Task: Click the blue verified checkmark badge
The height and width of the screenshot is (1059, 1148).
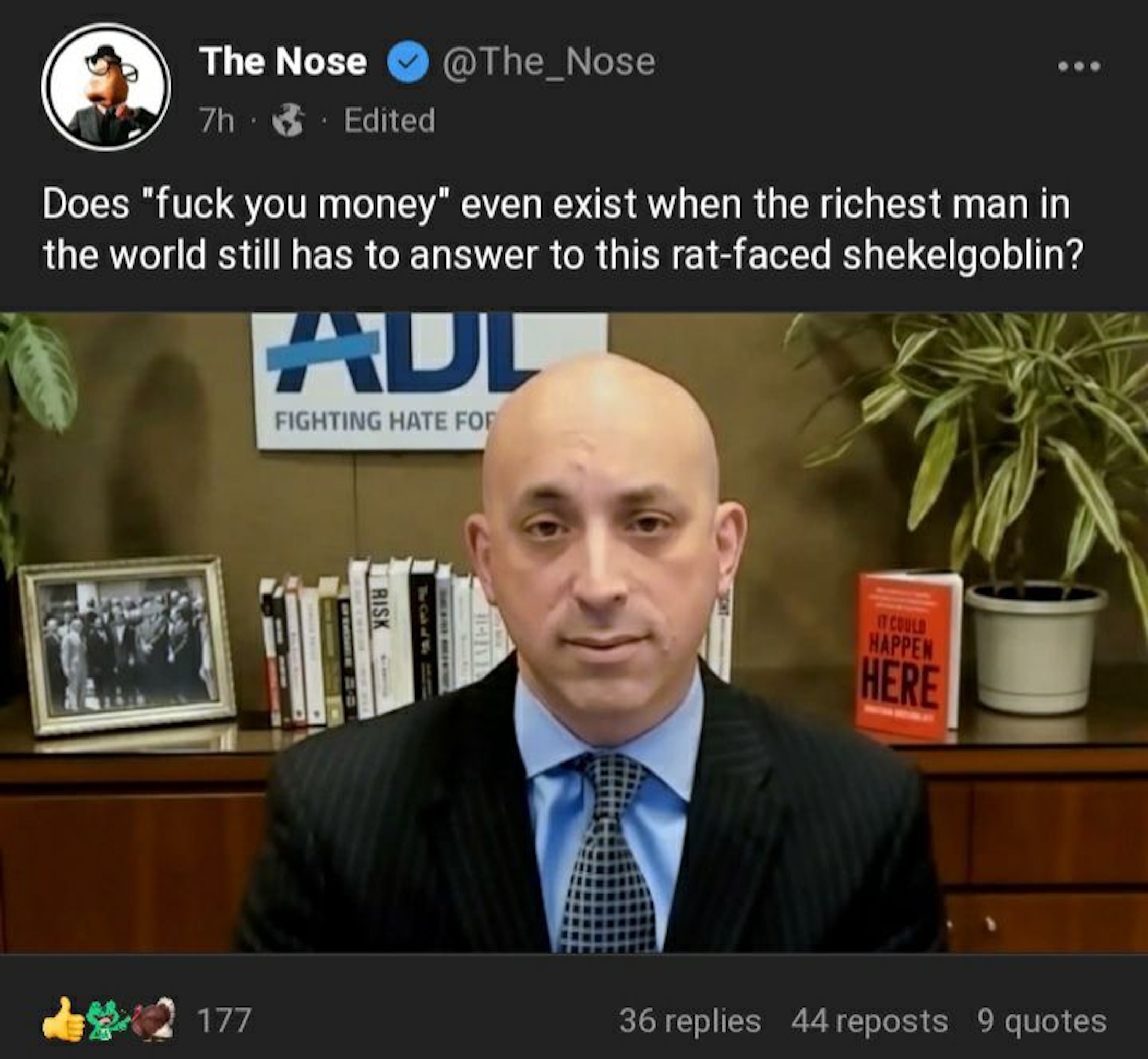Action: coord(409,64)
